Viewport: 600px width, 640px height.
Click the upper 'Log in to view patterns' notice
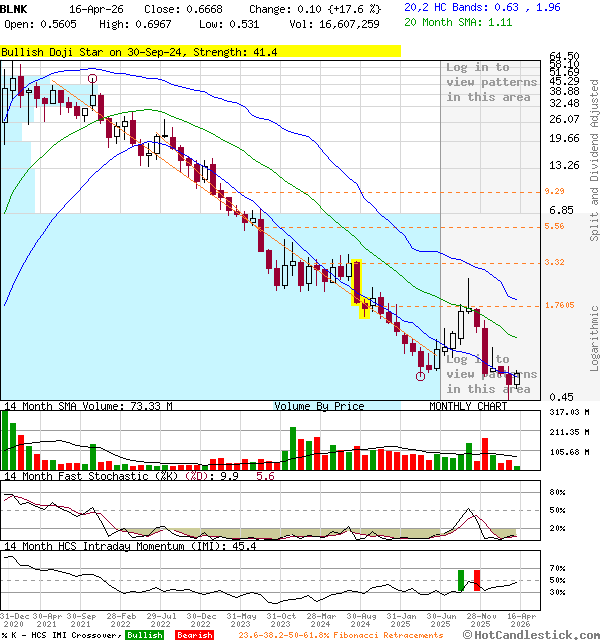click(x=491, y=82)
